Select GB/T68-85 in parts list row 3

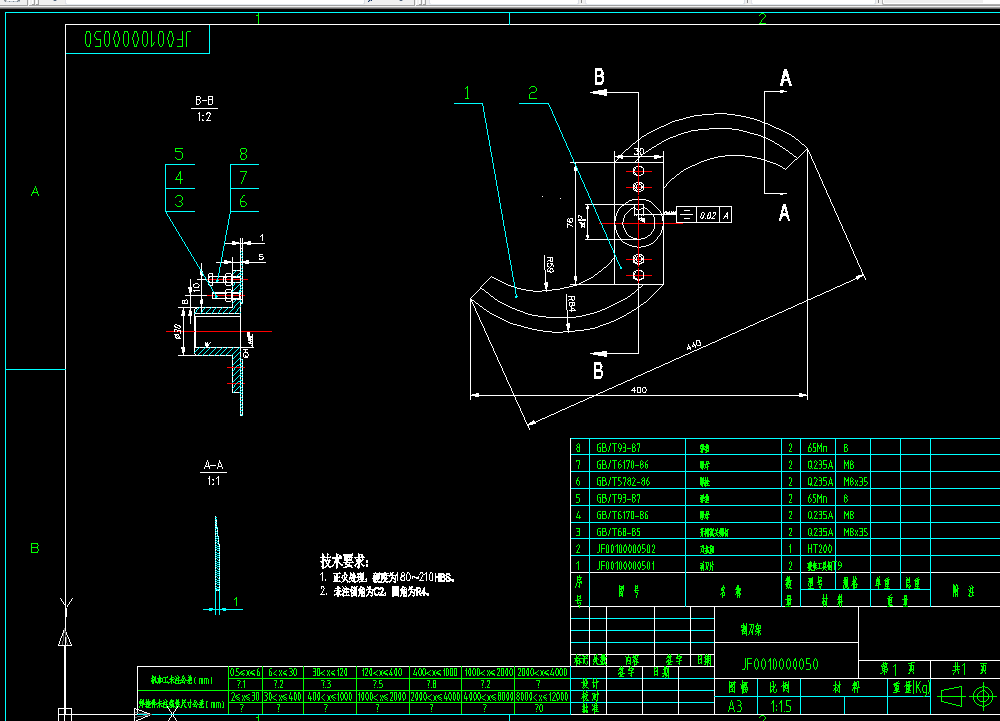(618, 532)
